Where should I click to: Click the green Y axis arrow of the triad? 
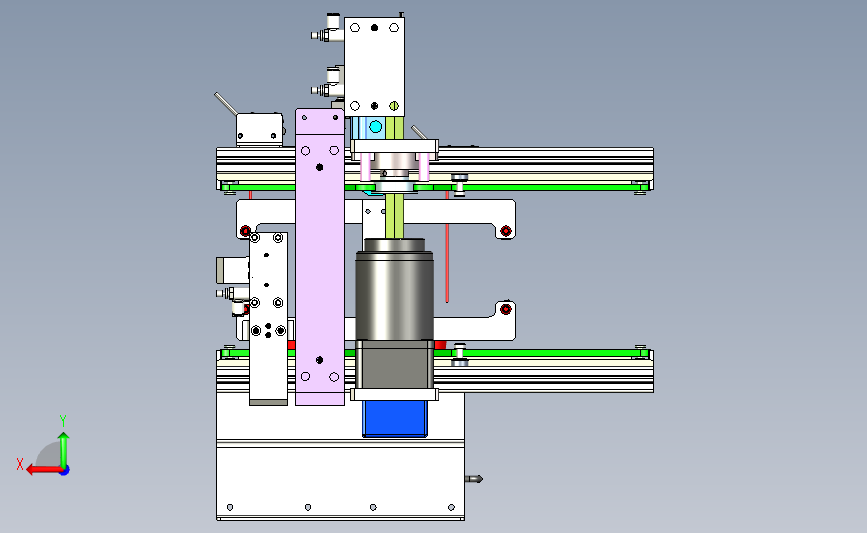click(64, 450)
